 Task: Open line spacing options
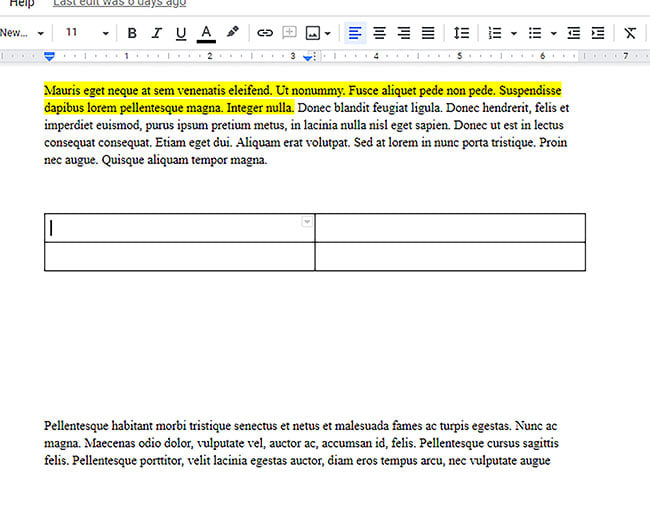[461, 33]
